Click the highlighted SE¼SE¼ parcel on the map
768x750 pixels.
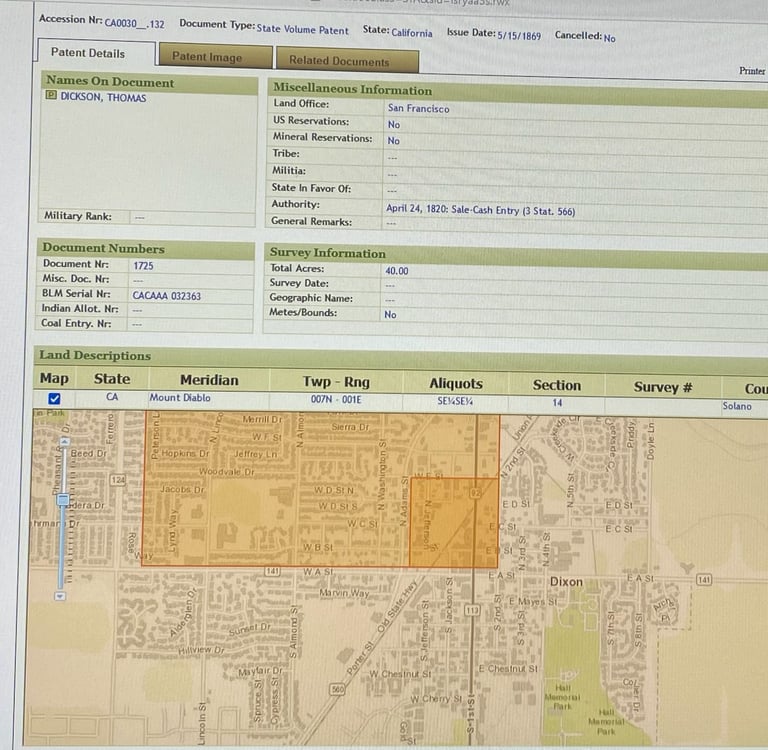[454, 522]
